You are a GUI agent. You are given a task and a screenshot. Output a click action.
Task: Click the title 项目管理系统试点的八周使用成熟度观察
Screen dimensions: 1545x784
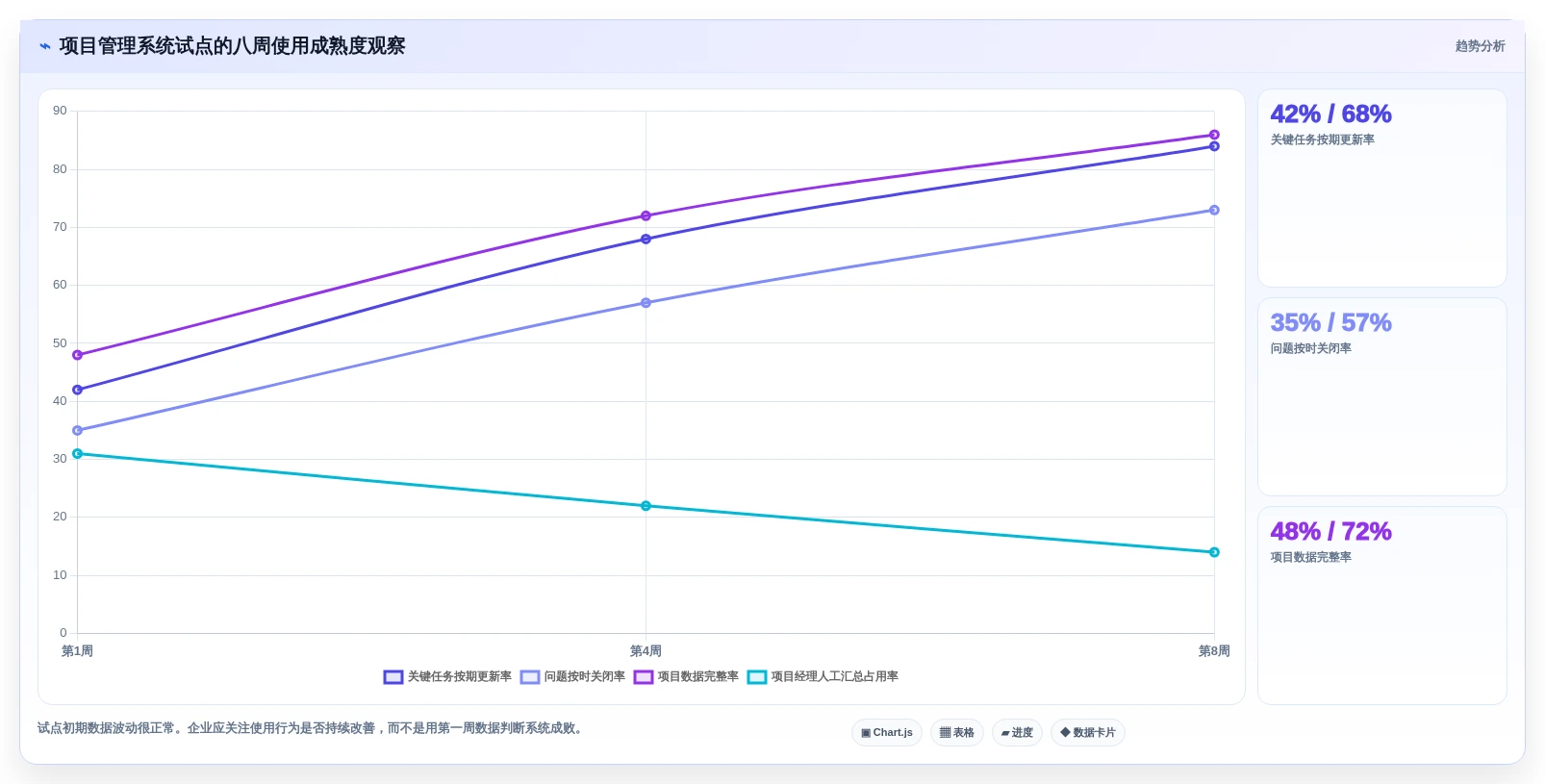232,46
